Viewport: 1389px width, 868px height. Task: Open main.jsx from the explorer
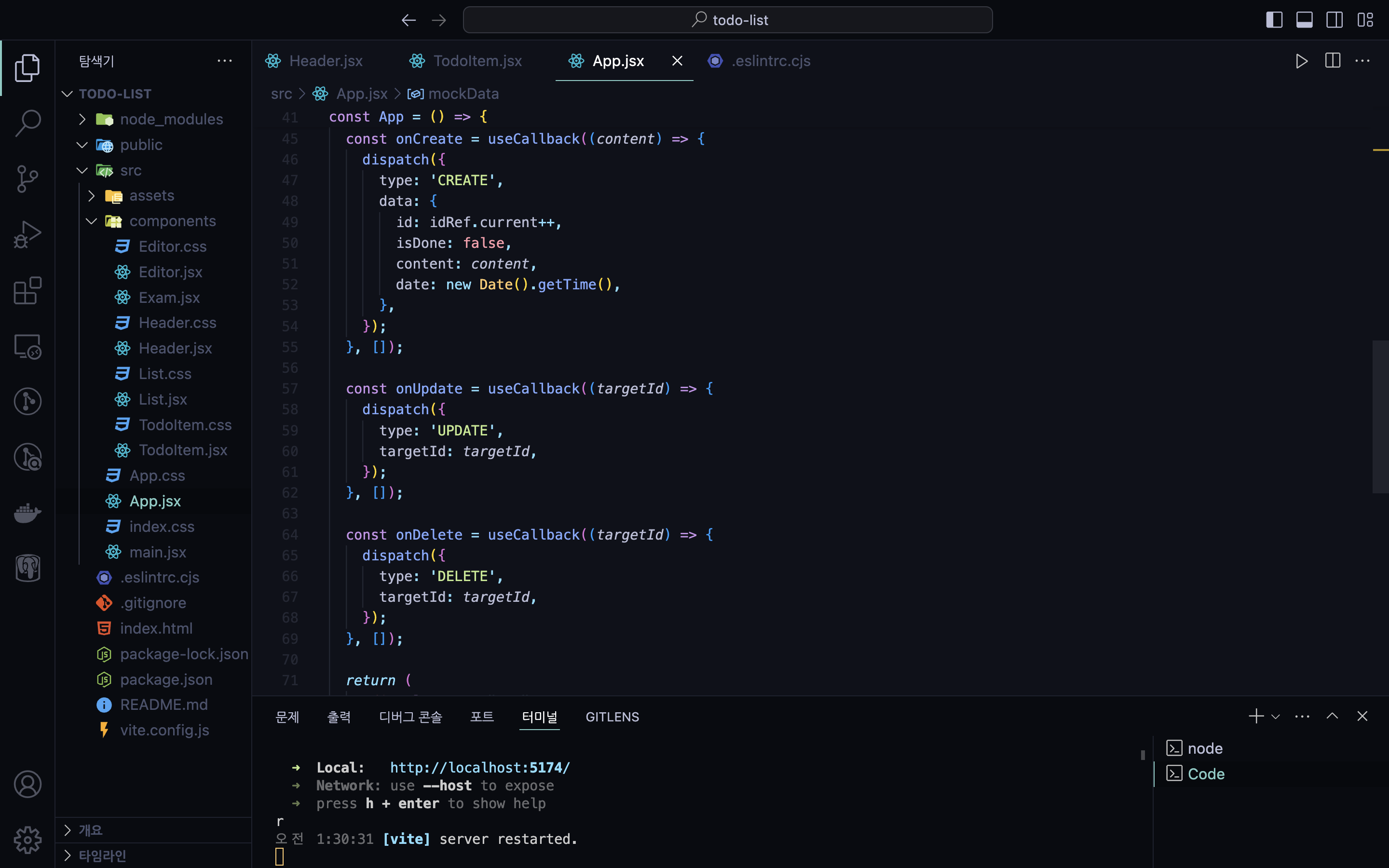(x=157, y=552)
